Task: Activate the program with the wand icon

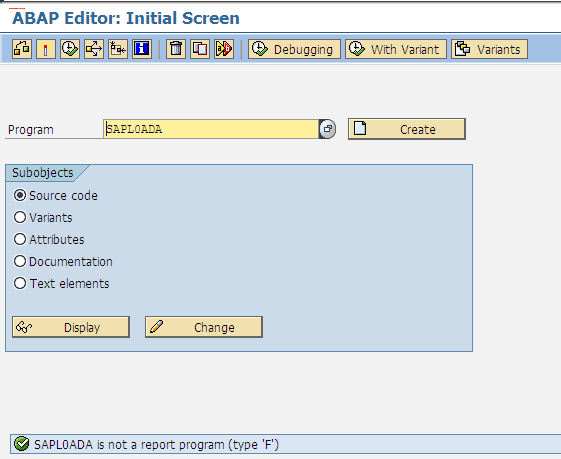Action: click(x=46, y=49)
